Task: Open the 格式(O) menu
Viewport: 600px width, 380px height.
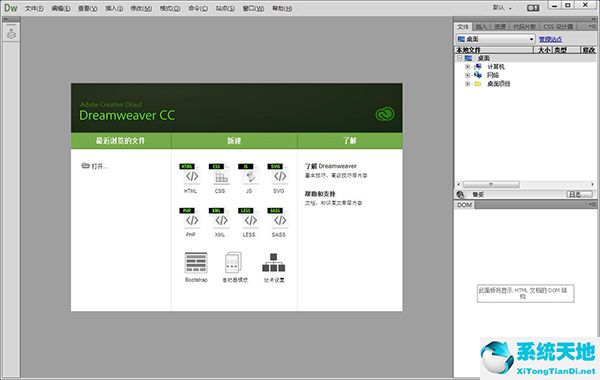Action: click(x=170, y=8)
